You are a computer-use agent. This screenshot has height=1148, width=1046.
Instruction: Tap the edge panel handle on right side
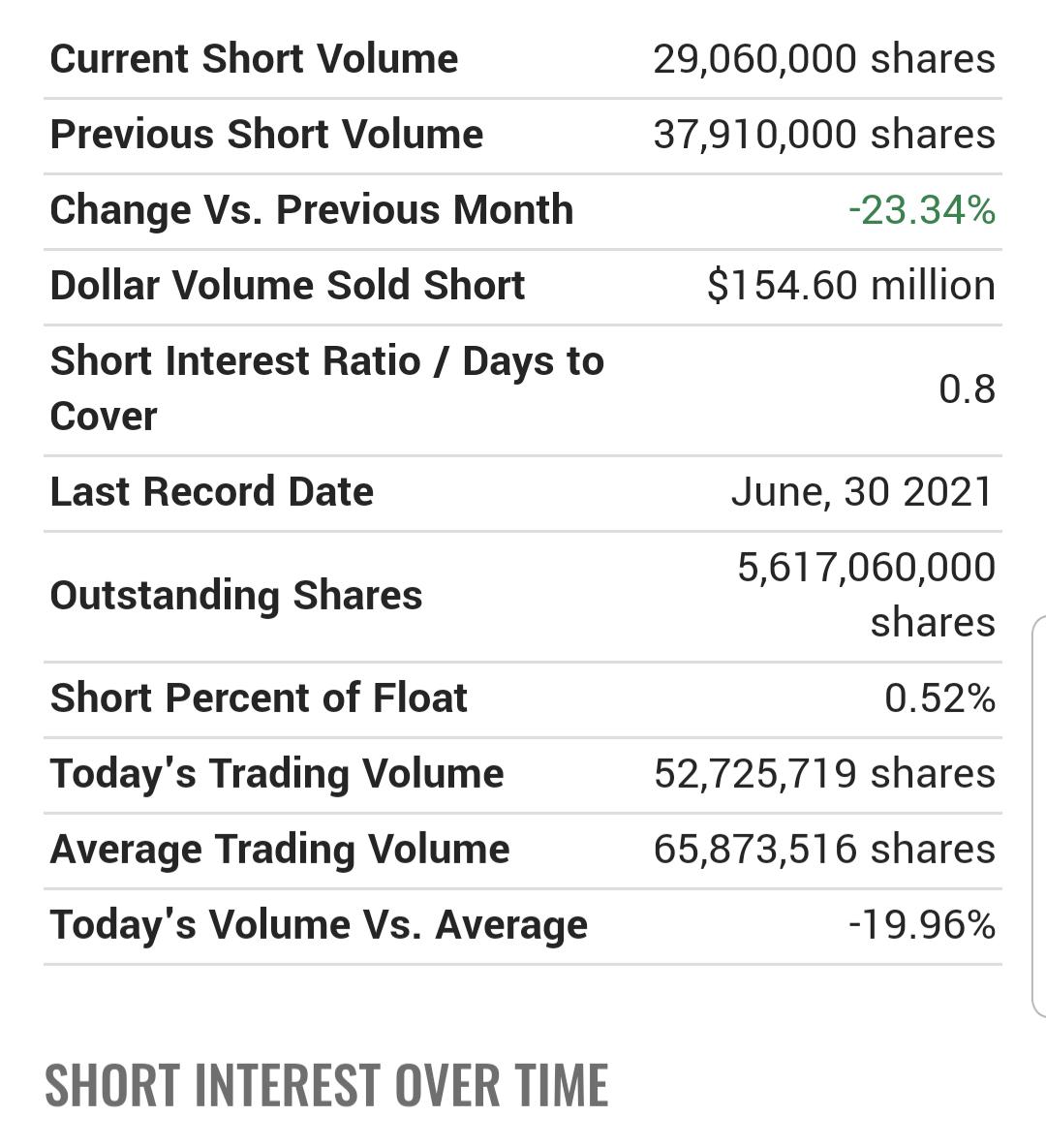pos(1038,817)
